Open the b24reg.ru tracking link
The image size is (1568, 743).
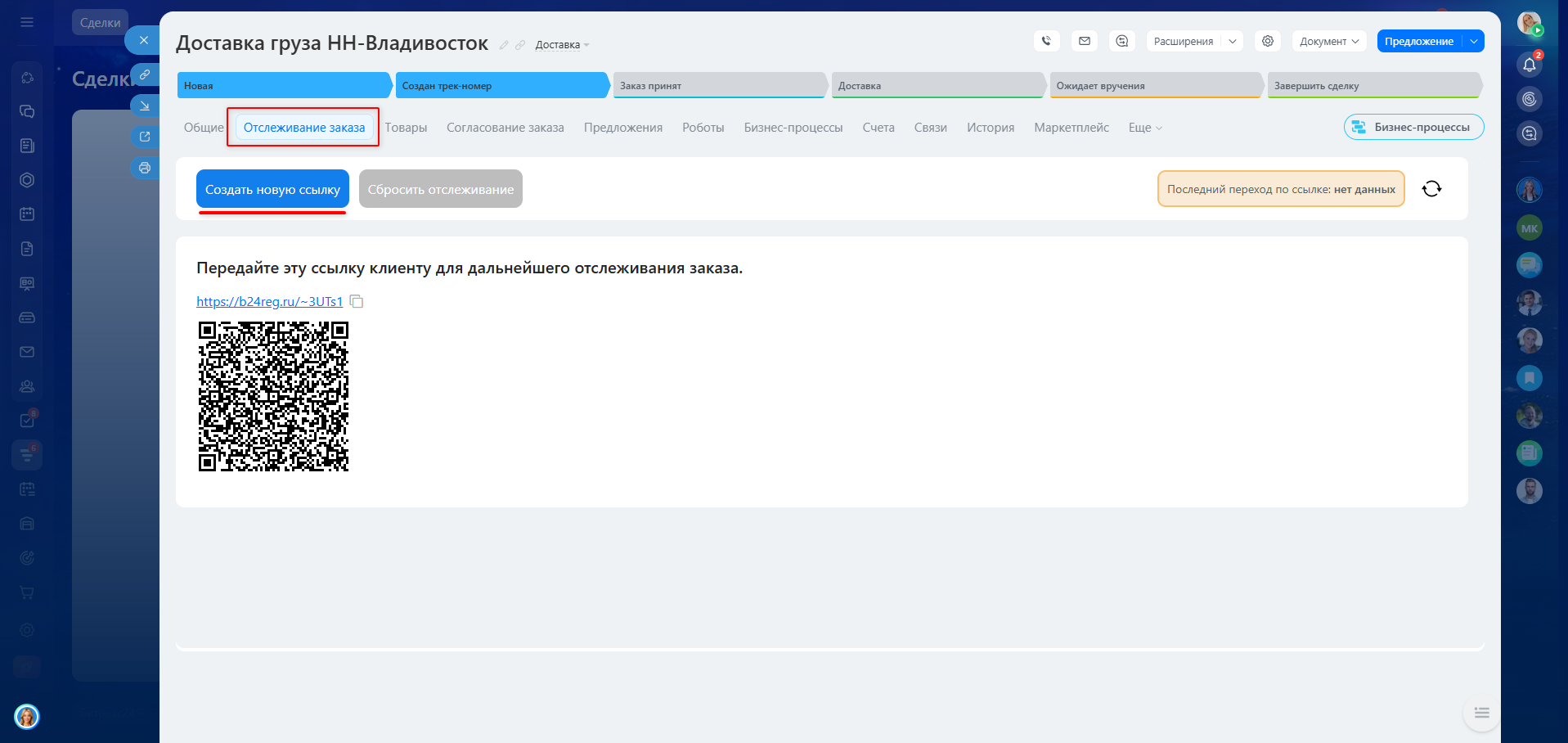click(x=270, y=302)
